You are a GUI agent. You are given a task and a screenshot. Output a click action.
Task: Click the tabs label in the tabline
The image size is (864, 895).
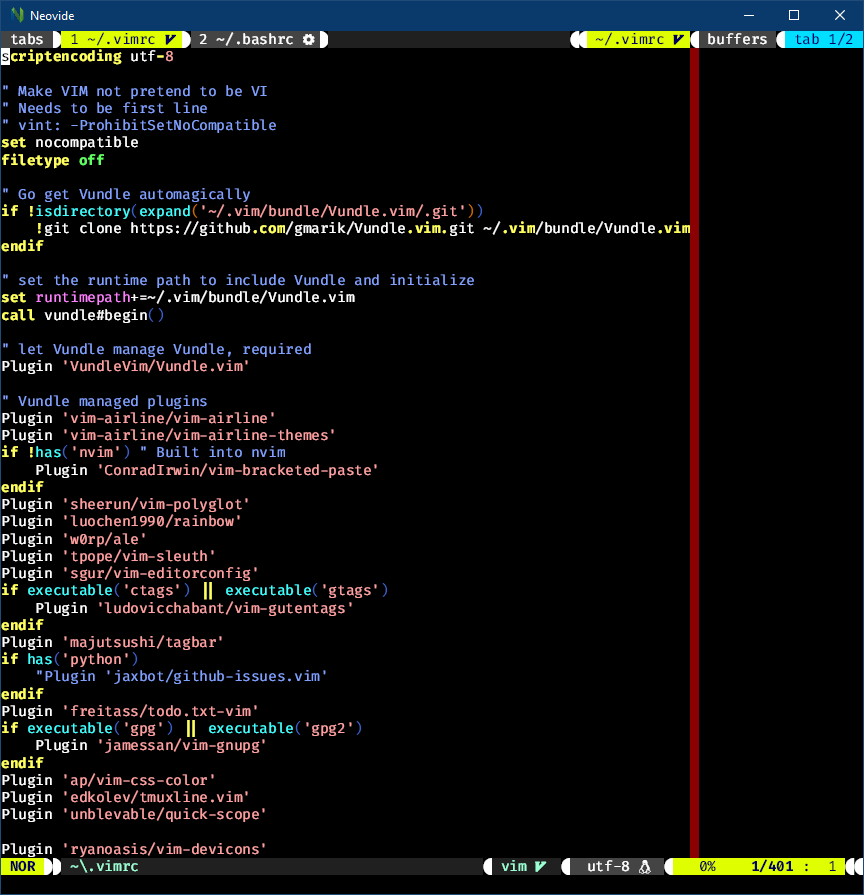[27, 39]
